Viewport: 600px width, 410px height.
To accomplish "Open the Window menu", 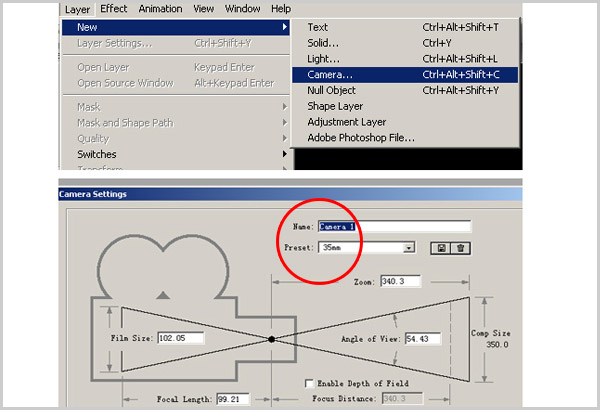I will [242, 9].
